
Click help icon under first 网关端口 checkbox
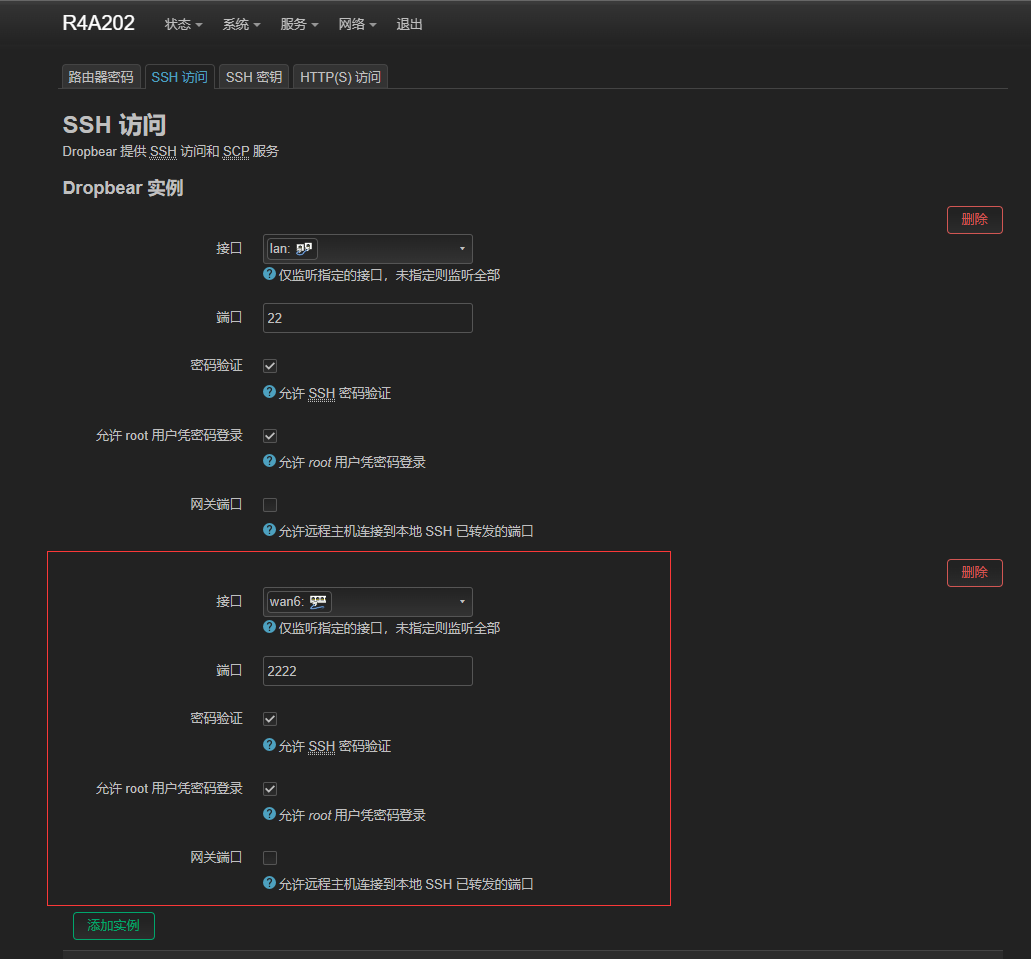269,530
